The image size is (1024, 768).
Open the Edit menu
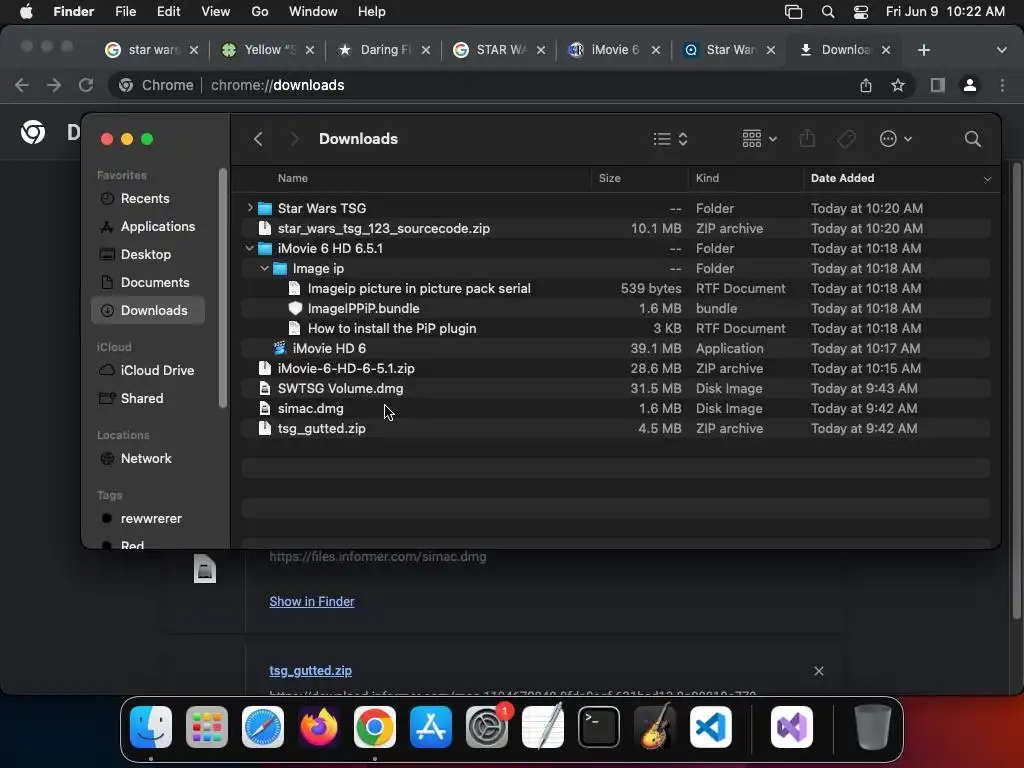click(168, 12)
